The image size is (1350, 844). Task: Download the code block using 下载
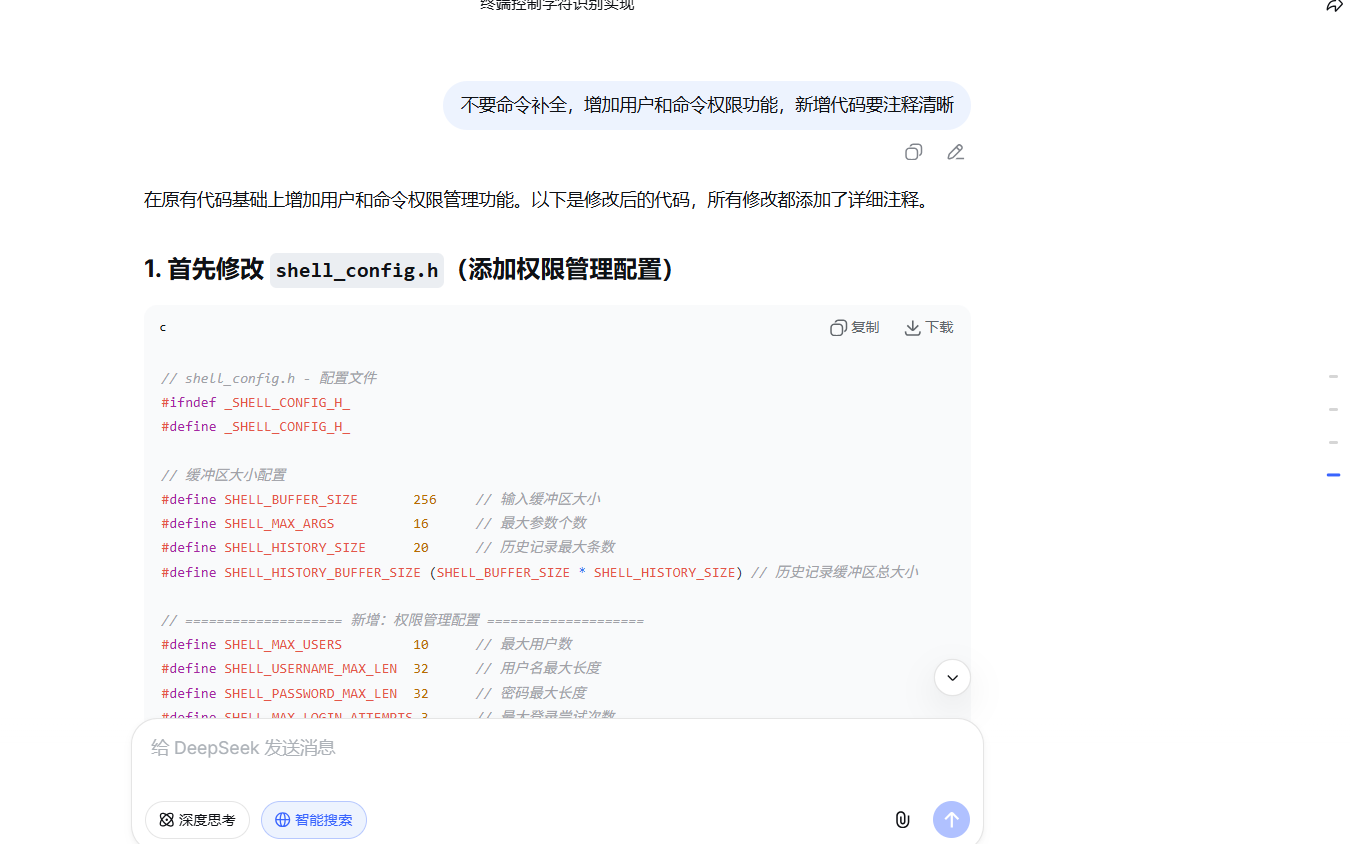point(929,328)
